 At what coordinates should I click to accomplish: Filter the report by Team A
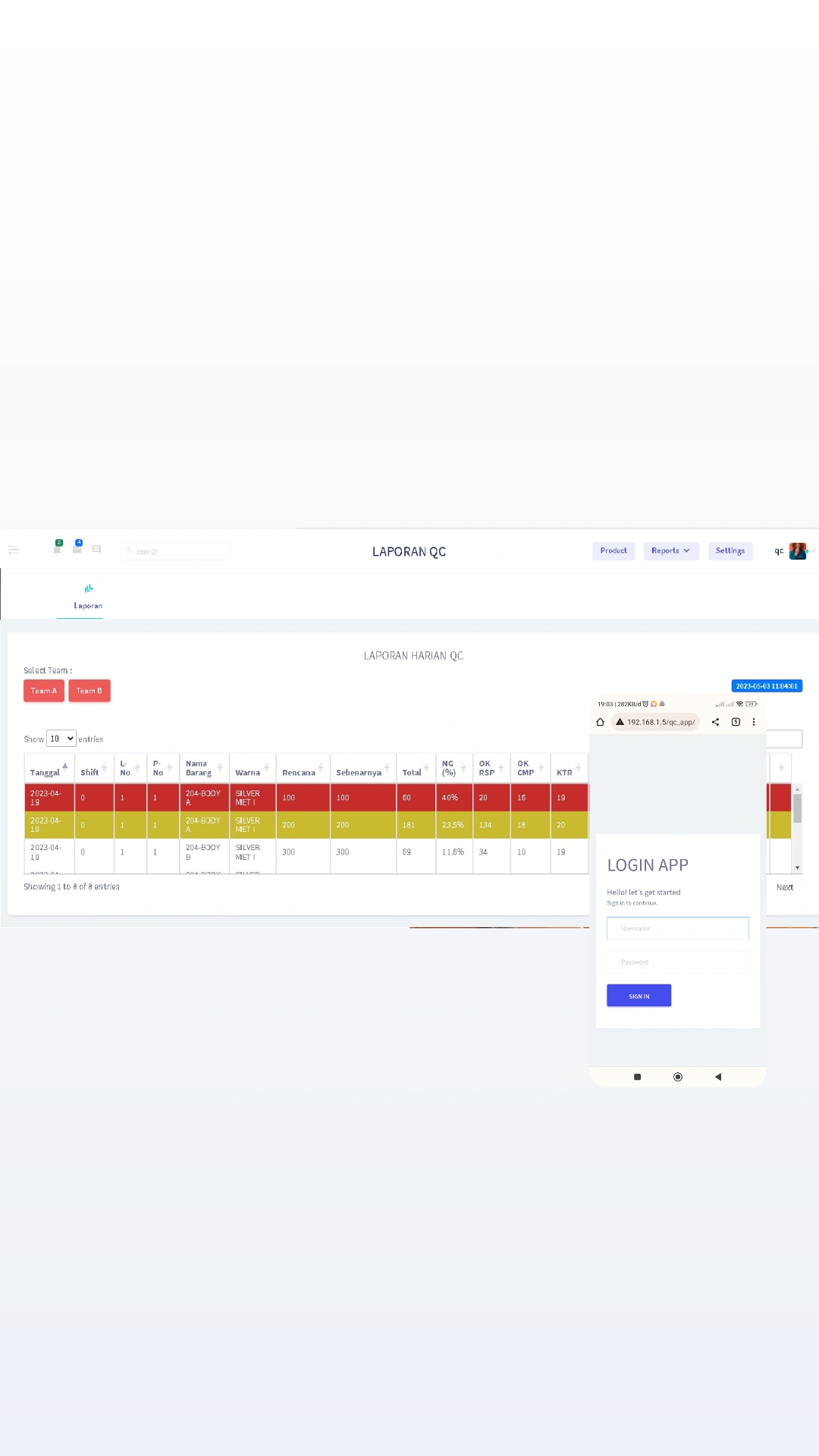tap(44, 691)
